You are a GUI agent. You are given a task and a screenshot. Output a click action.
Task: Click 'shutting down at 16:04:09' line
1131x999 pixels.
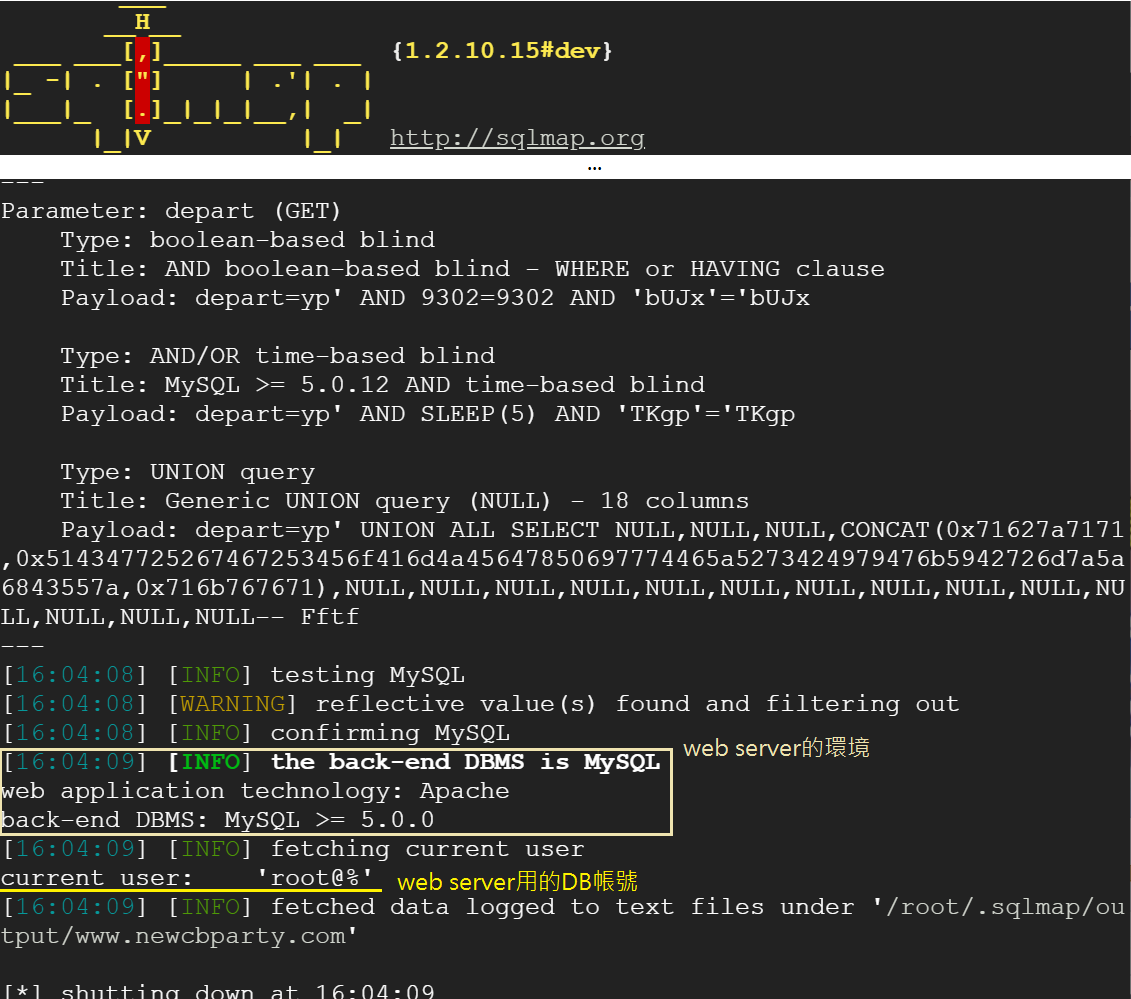(x=219, y=991)
